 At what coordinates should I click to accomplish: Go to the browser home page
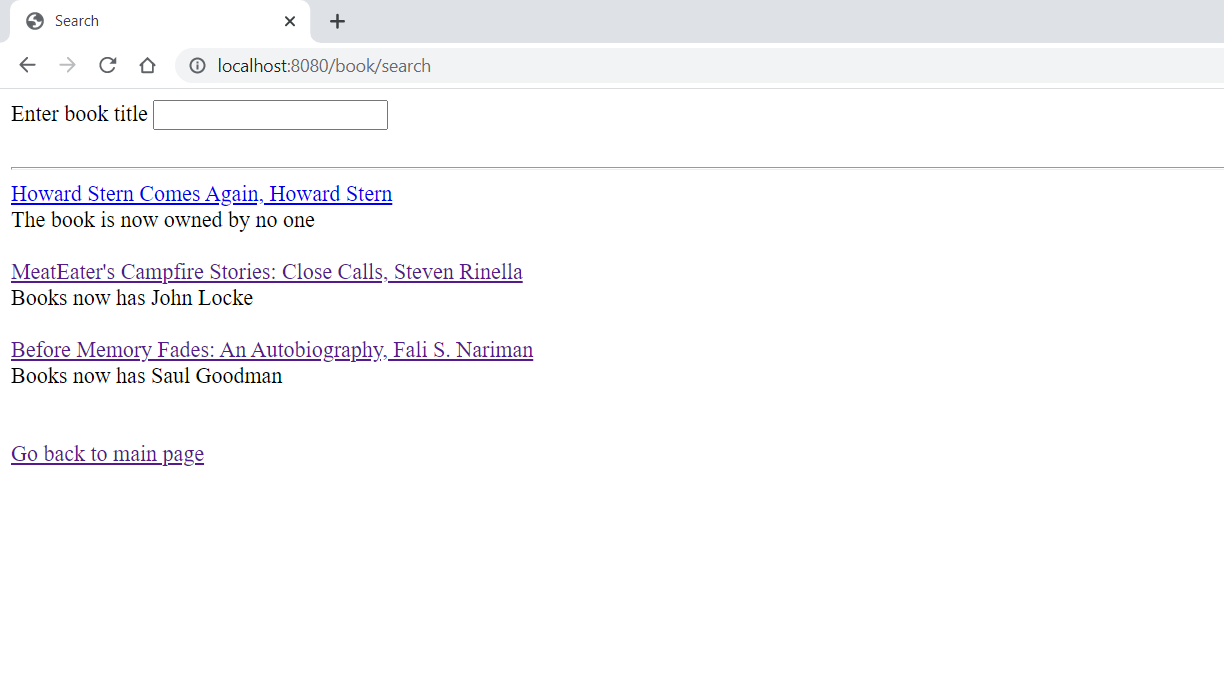(x=147, y=65)
